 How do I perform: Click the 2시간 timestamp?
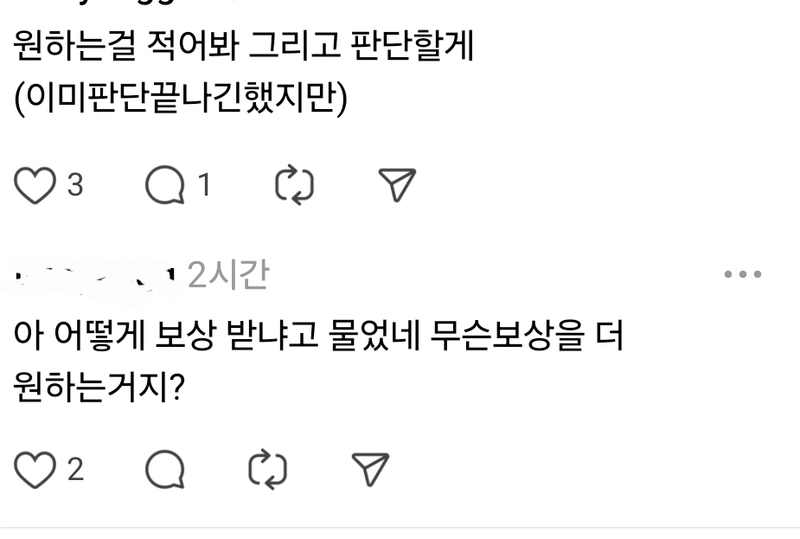coord(228,275)
